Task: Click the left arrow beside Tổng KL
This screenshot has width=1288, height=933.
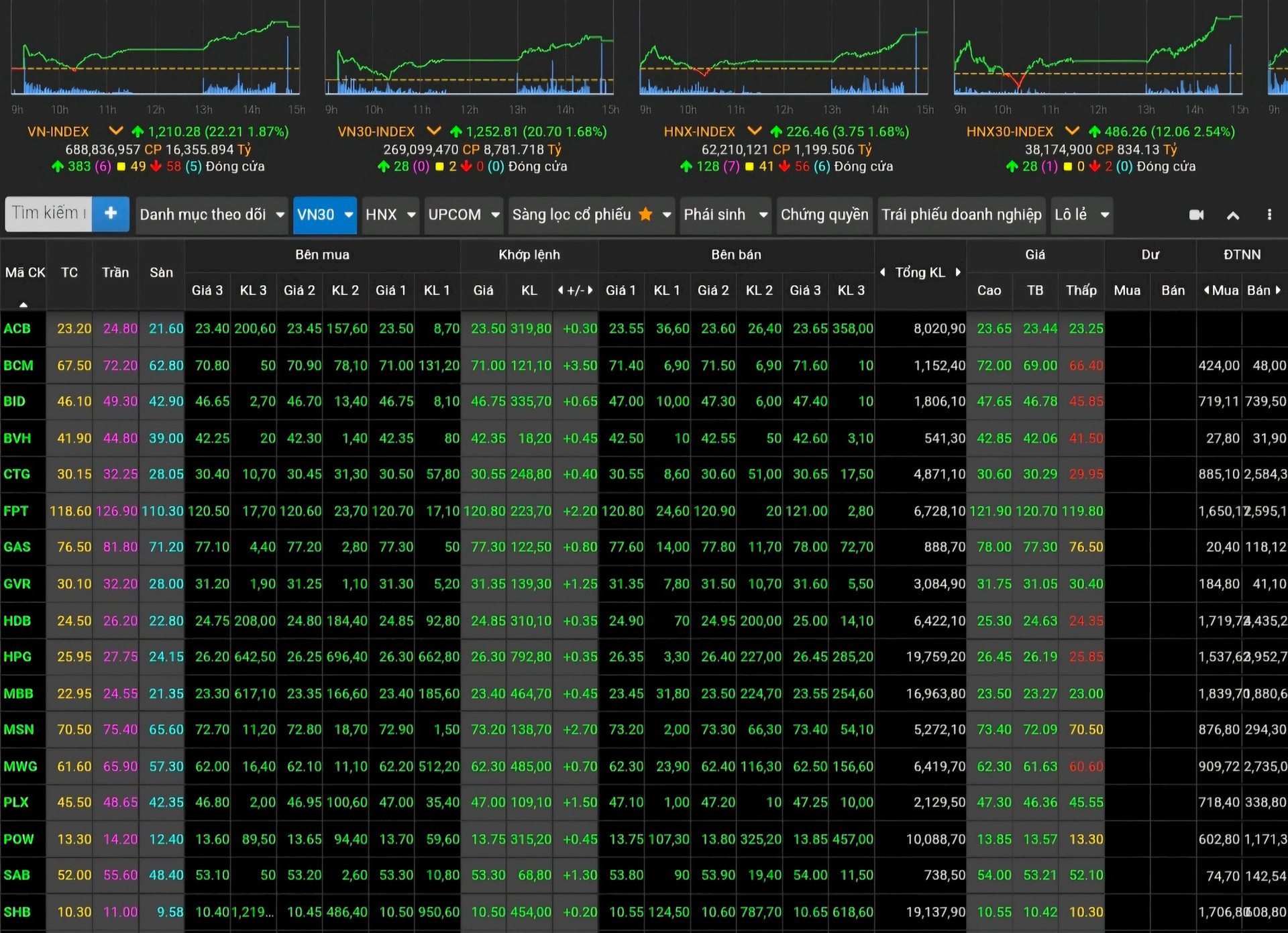Action: (x=883, y=272)
